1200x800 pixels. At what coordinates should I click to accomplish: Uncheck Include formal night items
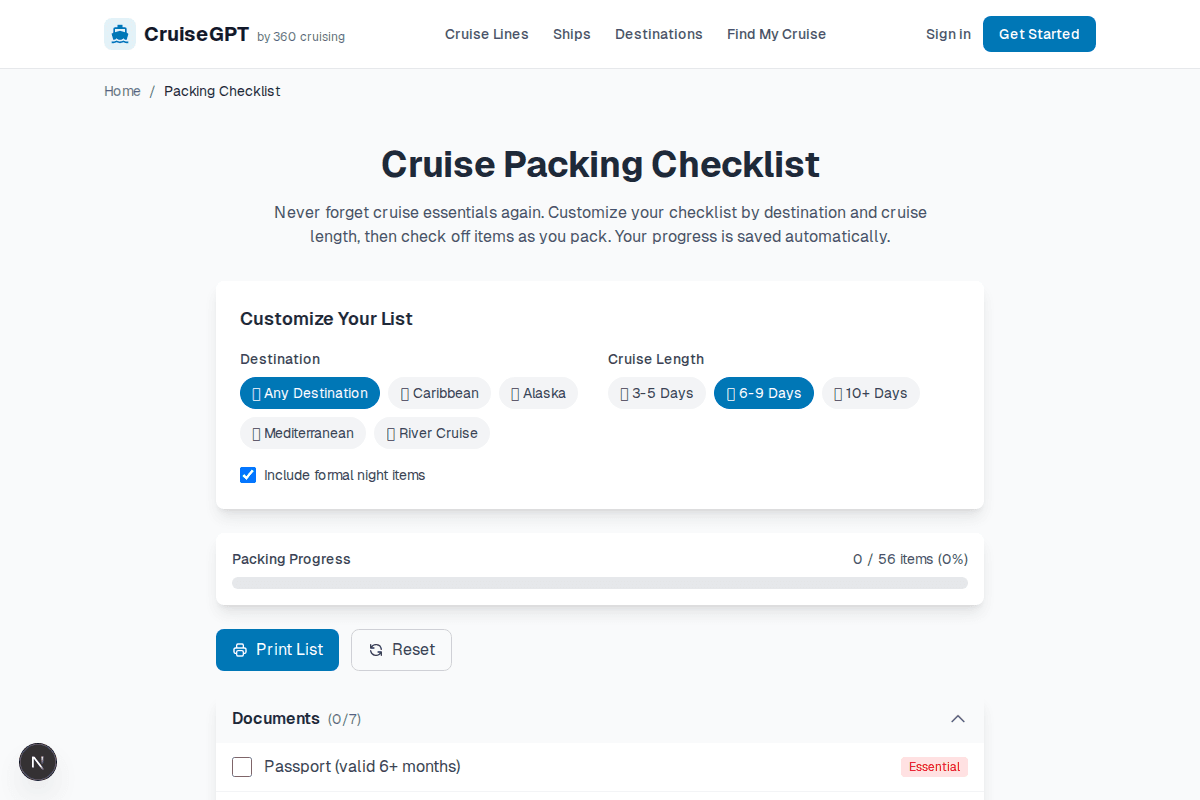click(248, 475)
